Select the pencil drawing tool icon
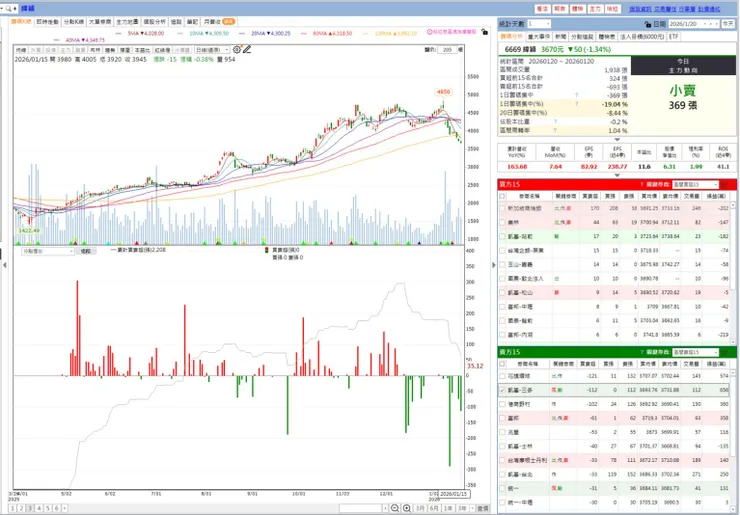This screenshot has height=515, width=740. 247,49
